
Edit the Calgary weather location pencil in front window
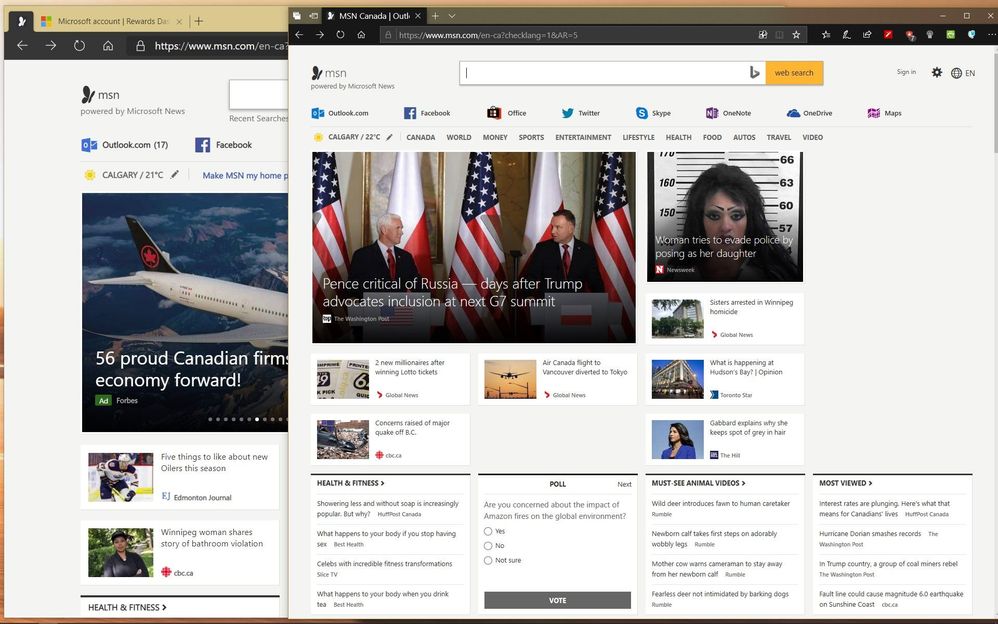click(389, 137)
